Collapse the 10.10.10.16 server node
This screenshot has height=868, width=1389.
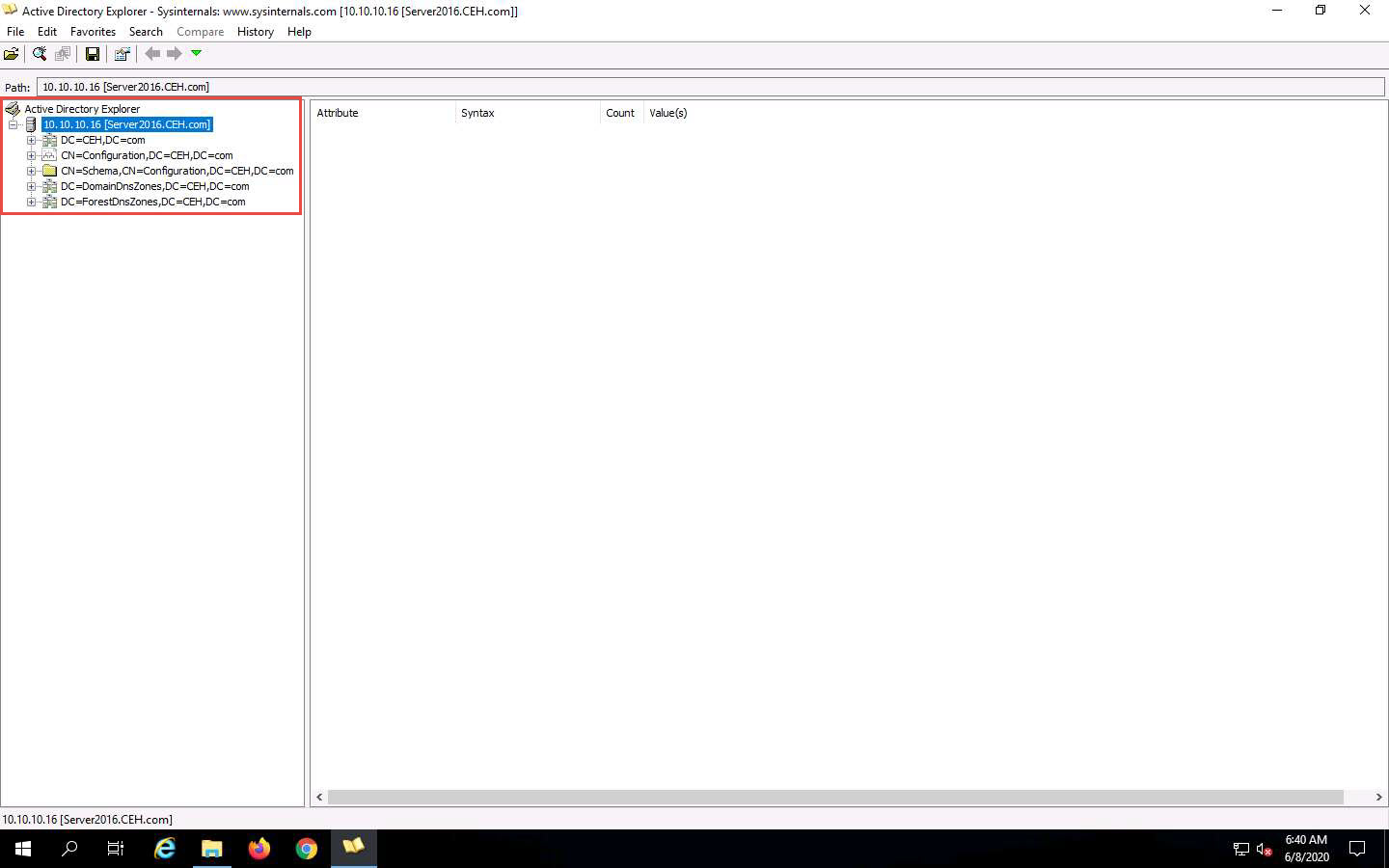tap(13, 124)
